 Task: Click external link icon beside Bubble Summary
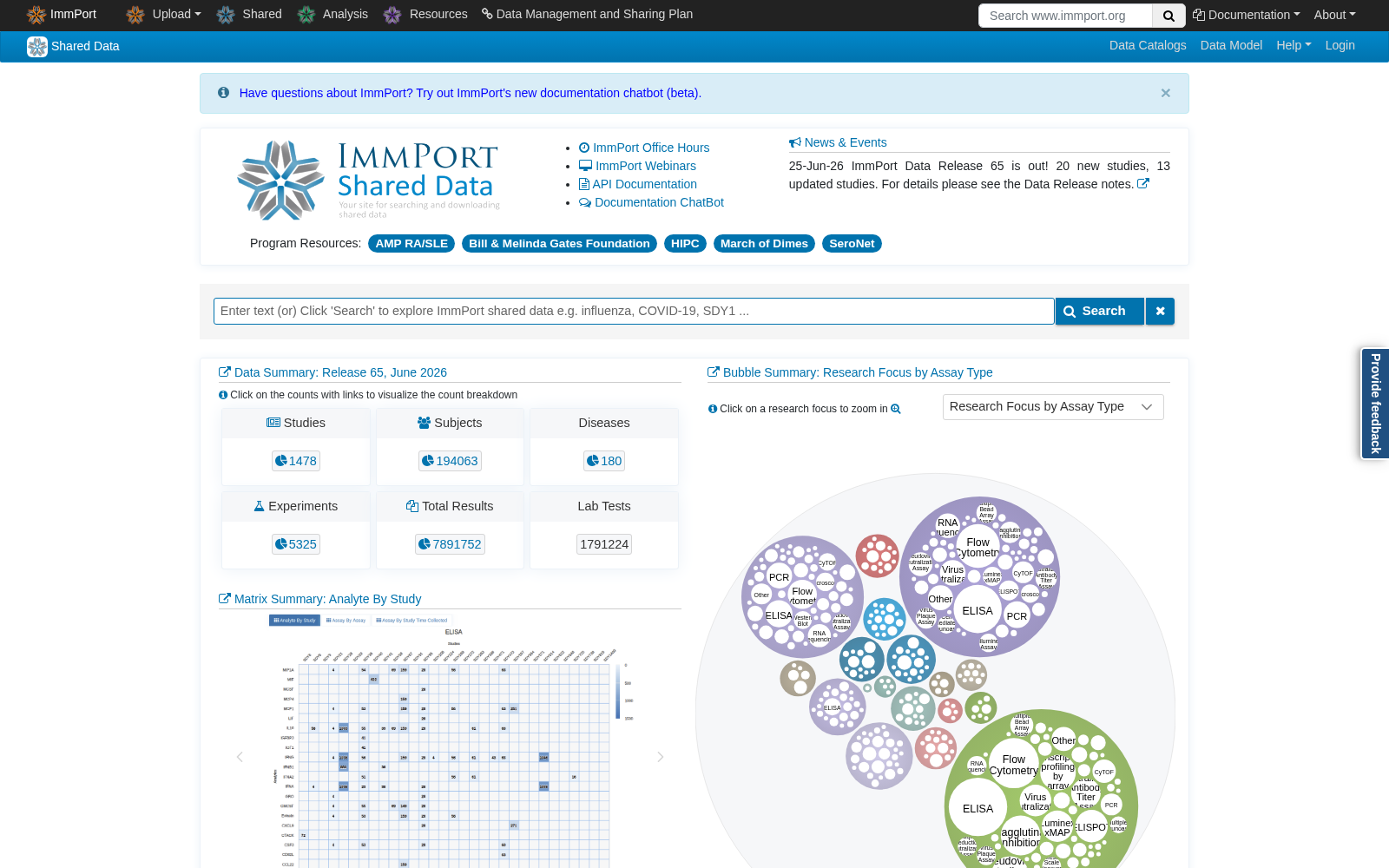click(714, 372)
